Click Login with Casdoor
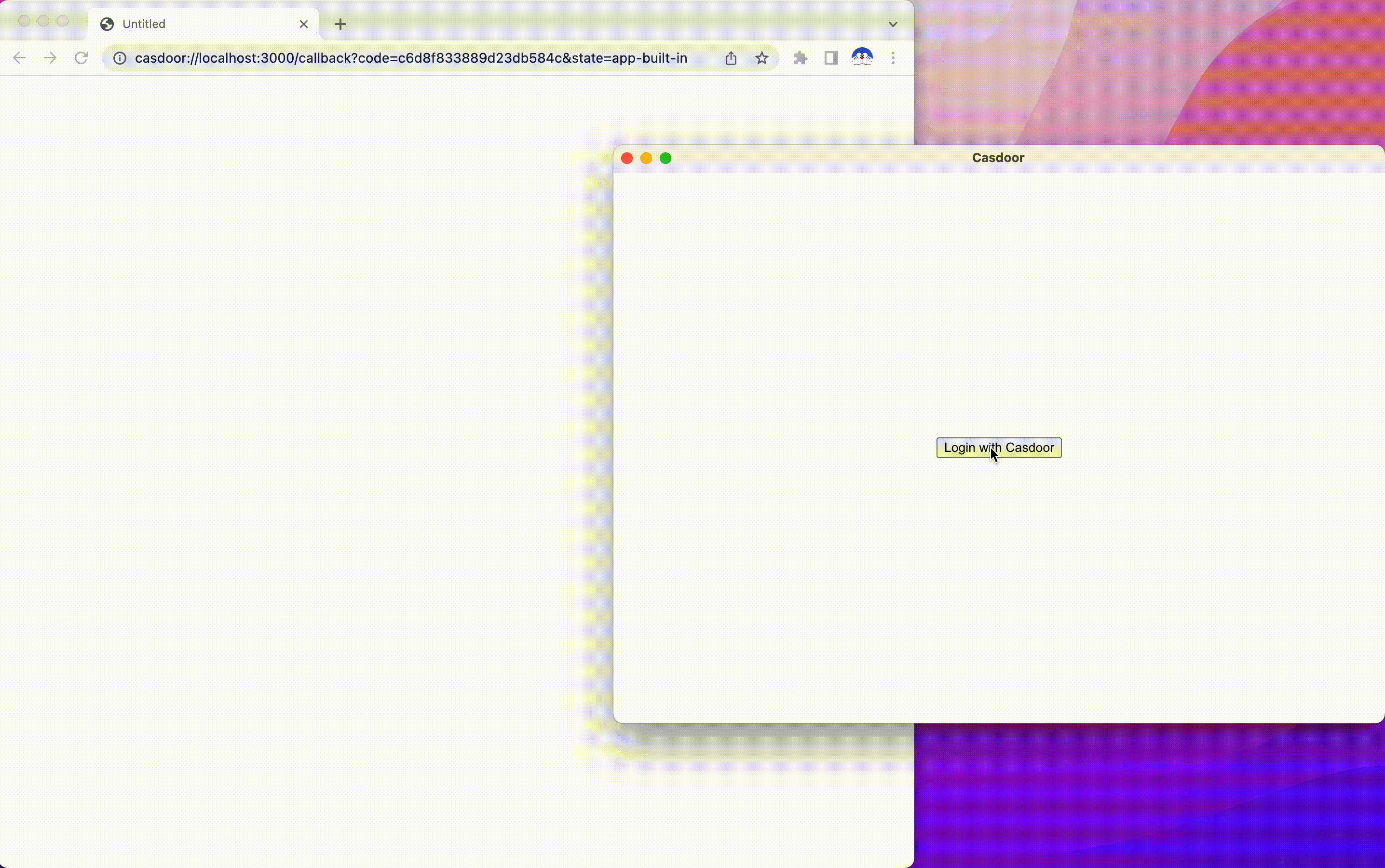The image size is (1385, 868). (998, 447)
